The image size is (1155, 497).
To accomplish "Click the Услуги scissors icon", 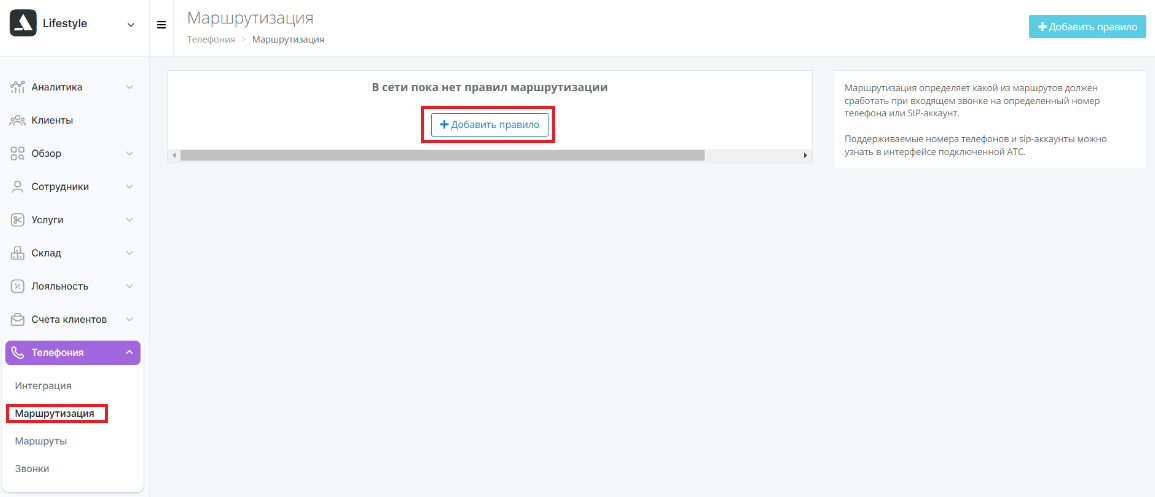I will coord(18,219).
